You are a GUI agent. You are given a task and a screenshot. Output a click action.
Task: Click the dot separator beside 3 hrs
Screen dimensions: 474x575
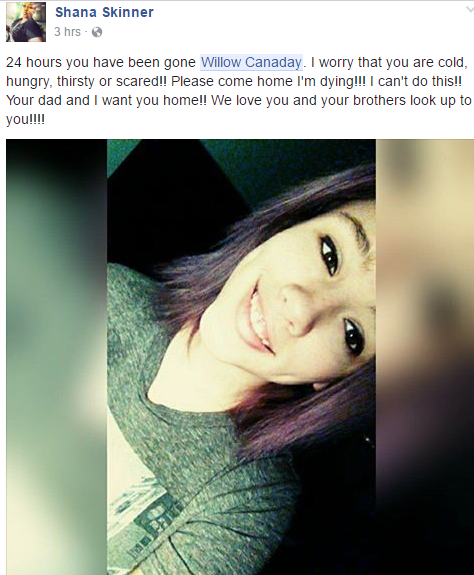(x=86, y=32)
